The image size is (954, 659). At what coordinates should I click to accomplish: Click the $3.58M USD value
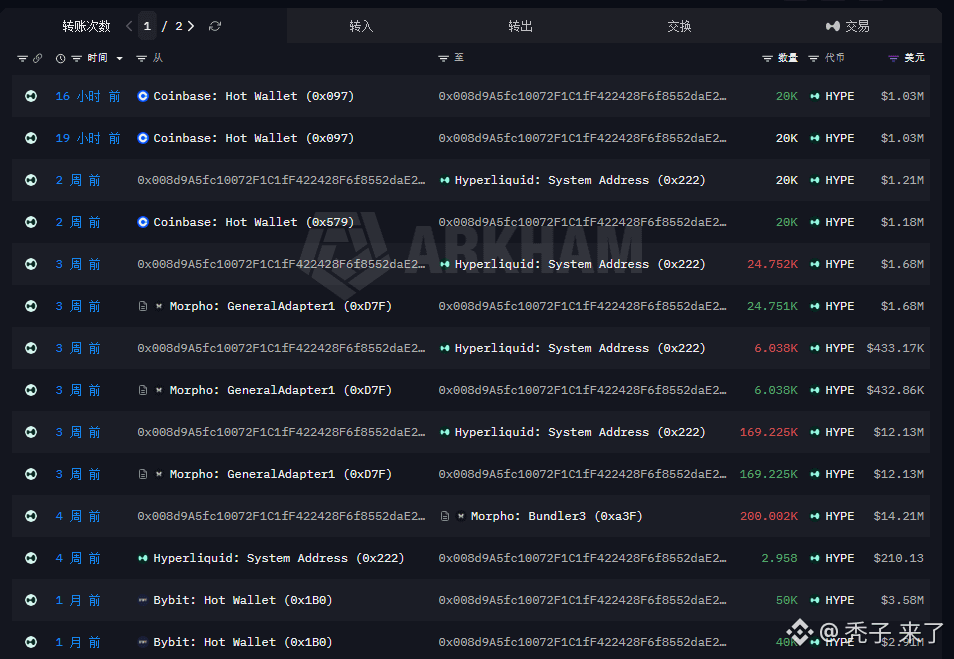pyautogui.click(x=902, y=600)
